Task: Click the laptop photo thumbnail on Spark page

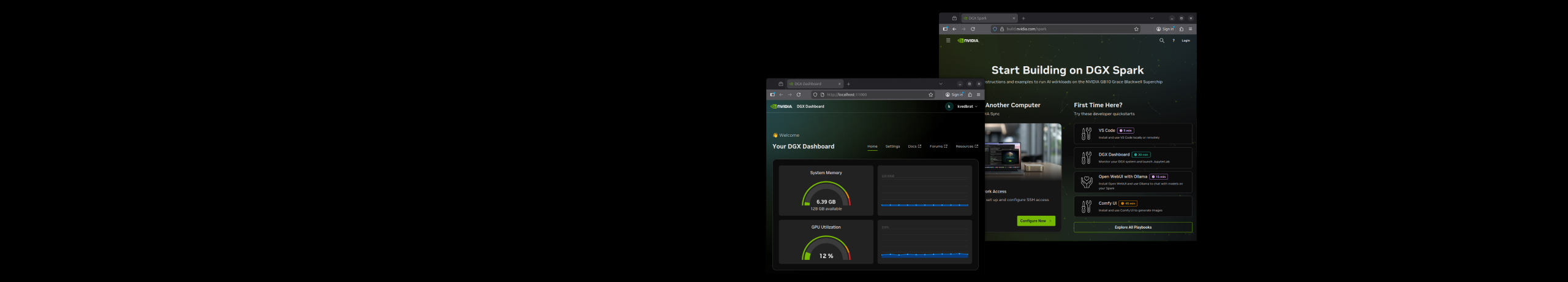Action: (x=1023, y=151)
